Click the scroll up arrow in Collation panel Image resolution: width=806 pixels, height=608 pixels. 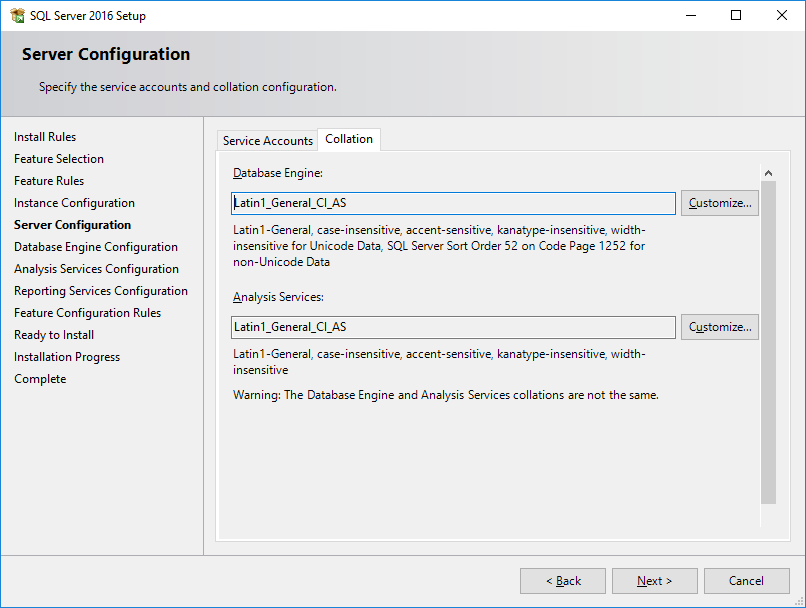tap(768, 173)
